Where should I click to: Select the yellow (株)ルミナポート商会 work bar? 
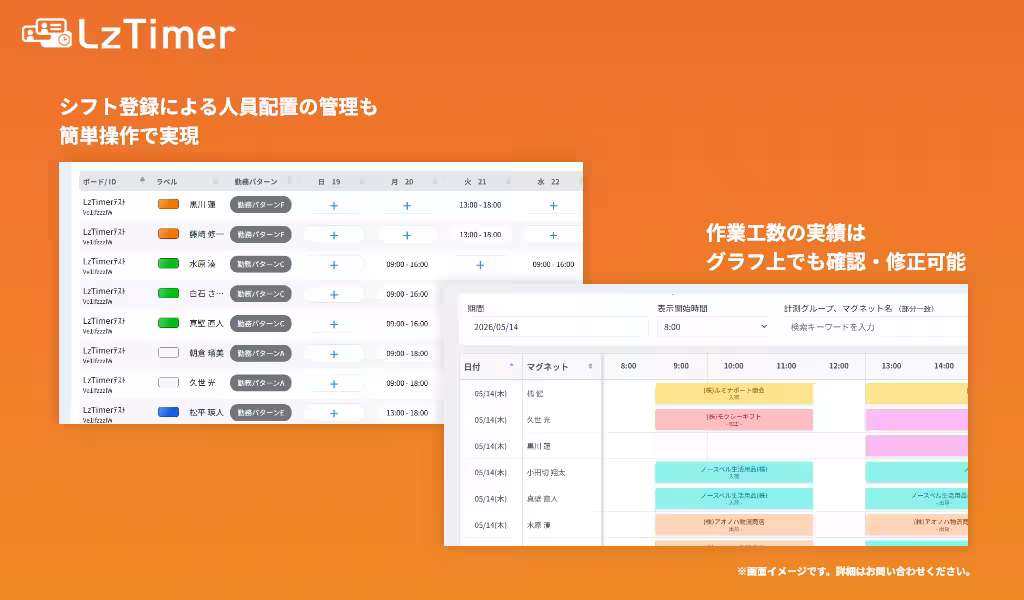734,393
